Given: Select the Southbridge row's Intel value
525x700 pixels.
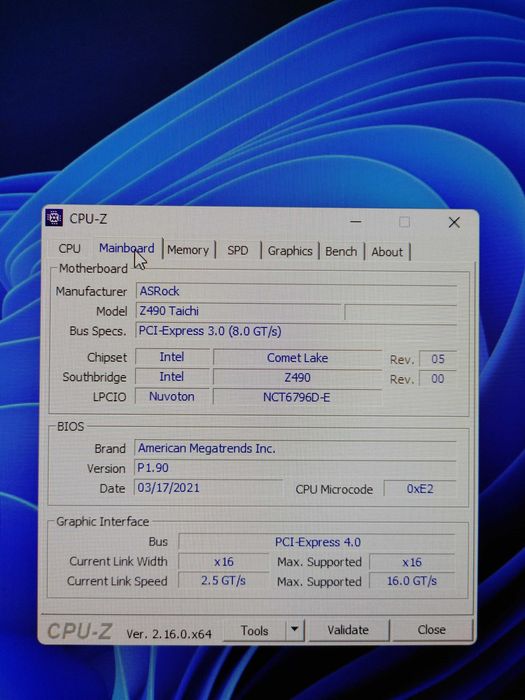Looking at the screenshot, I should pyautogui.click(x=172, y=377).
